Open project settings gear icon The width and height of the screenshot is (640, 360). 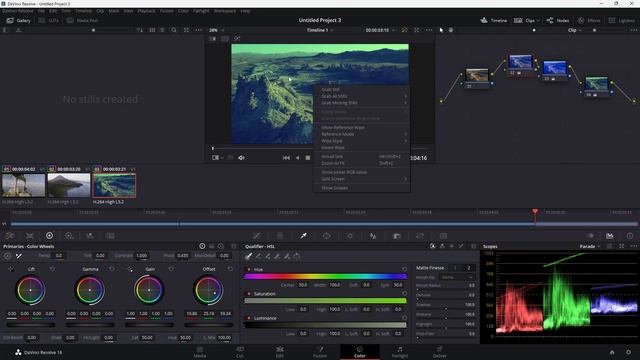629,352
